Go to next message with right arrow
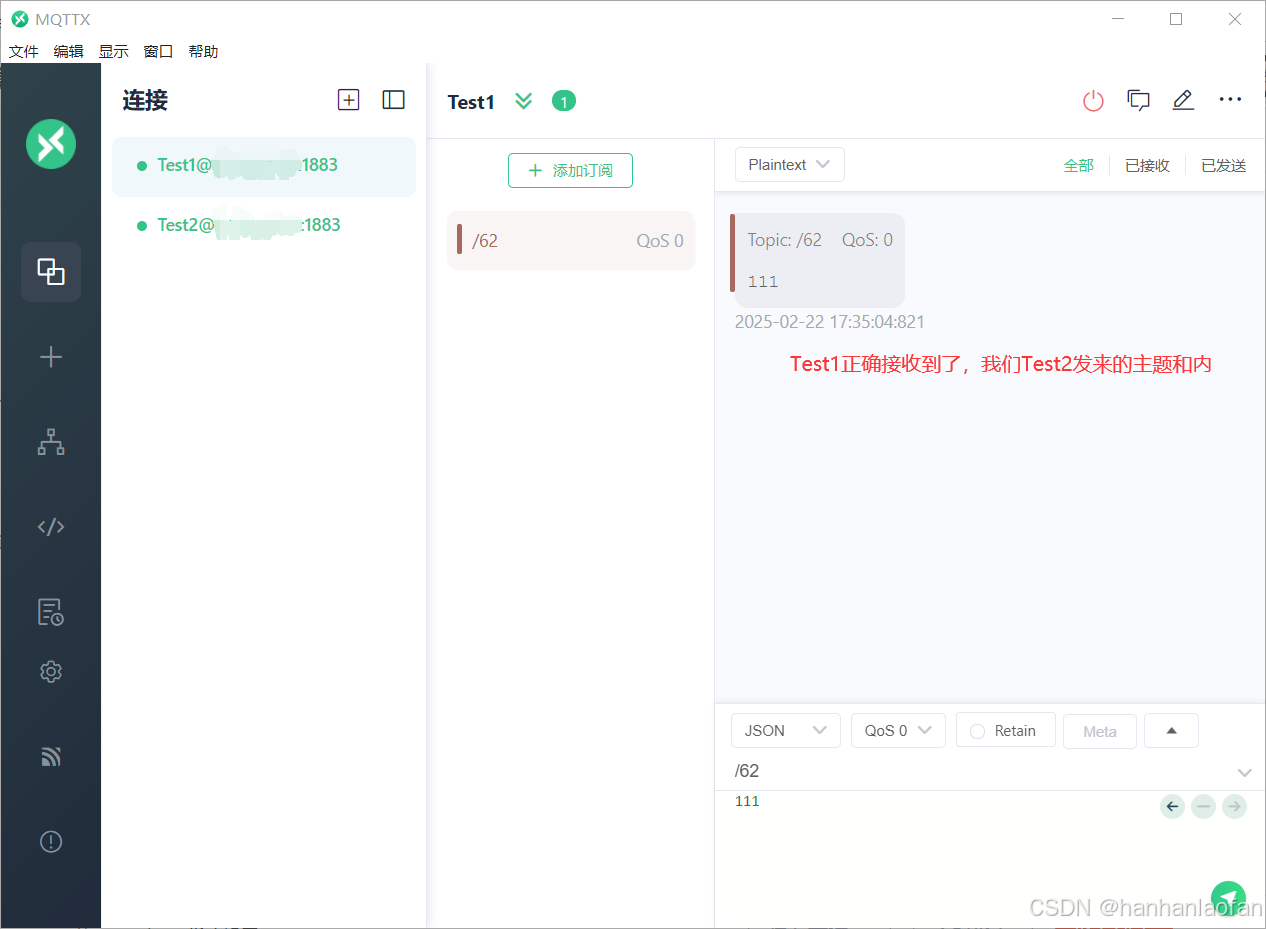The image size is (1266, 929). click(x=1234, y=806)
